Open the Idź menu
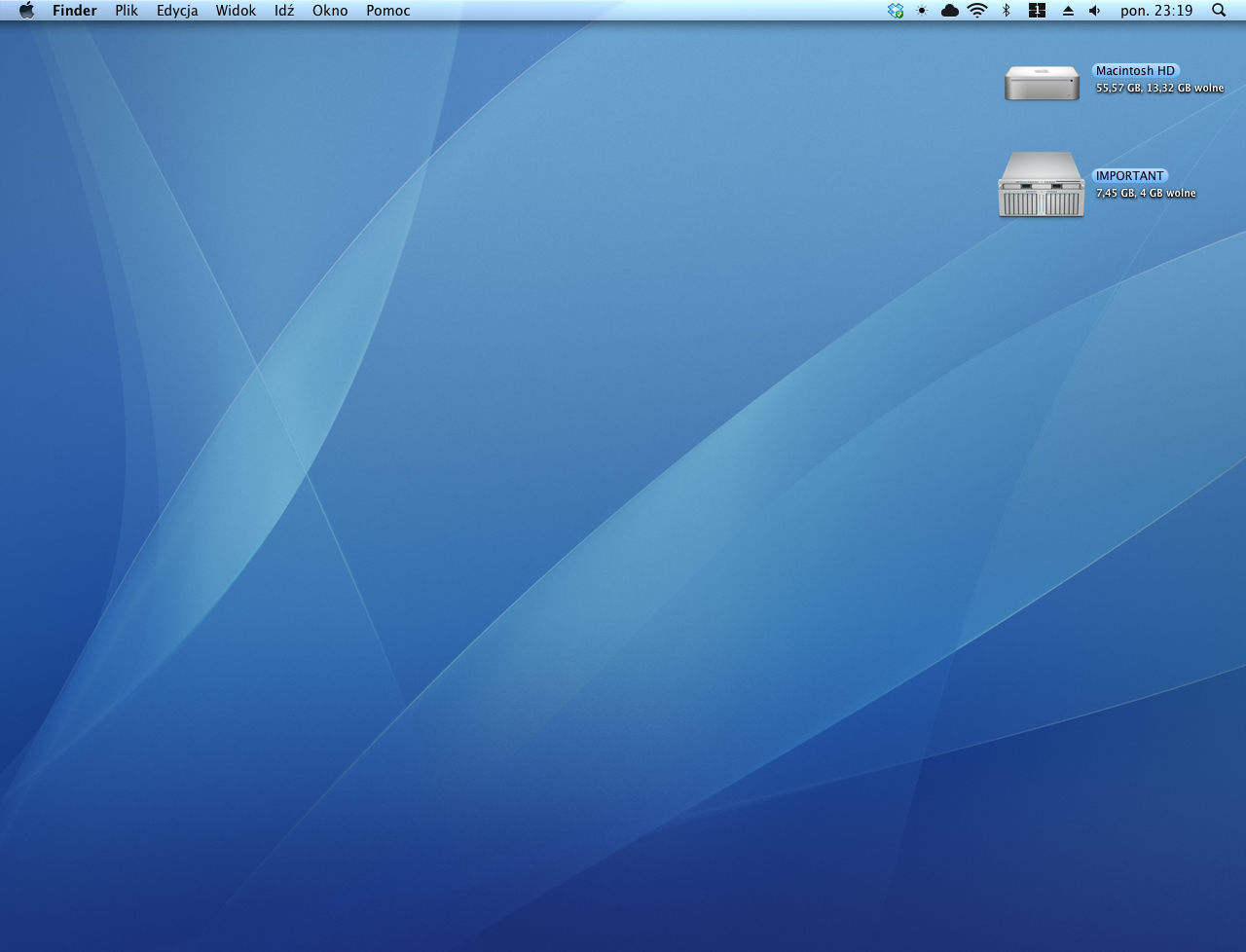Viewport: 1246px width, 952px height. [x=284, y=11]
